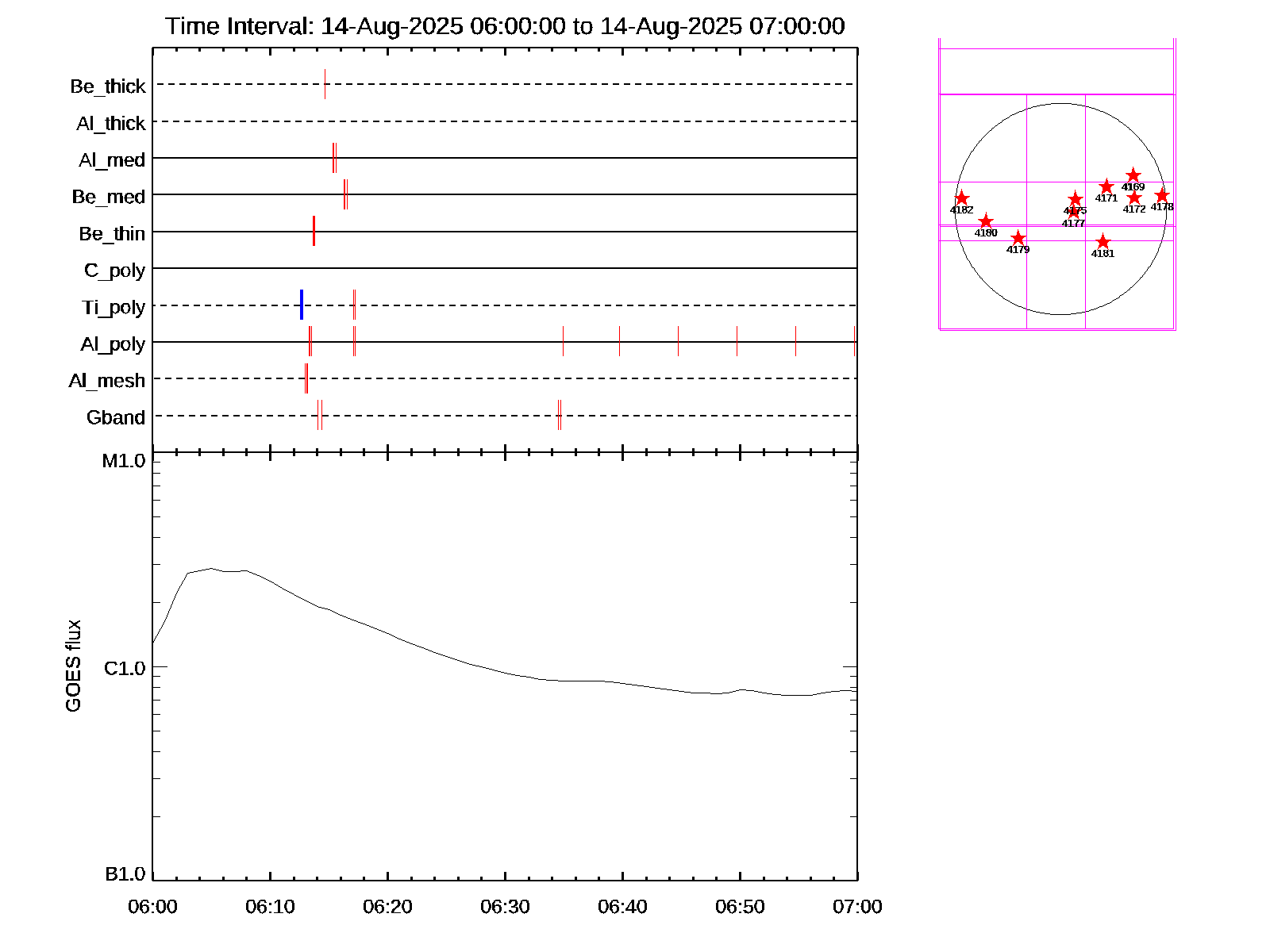Select the red marker on Be_thin row
1270x952 pixels.
point(314,231)
